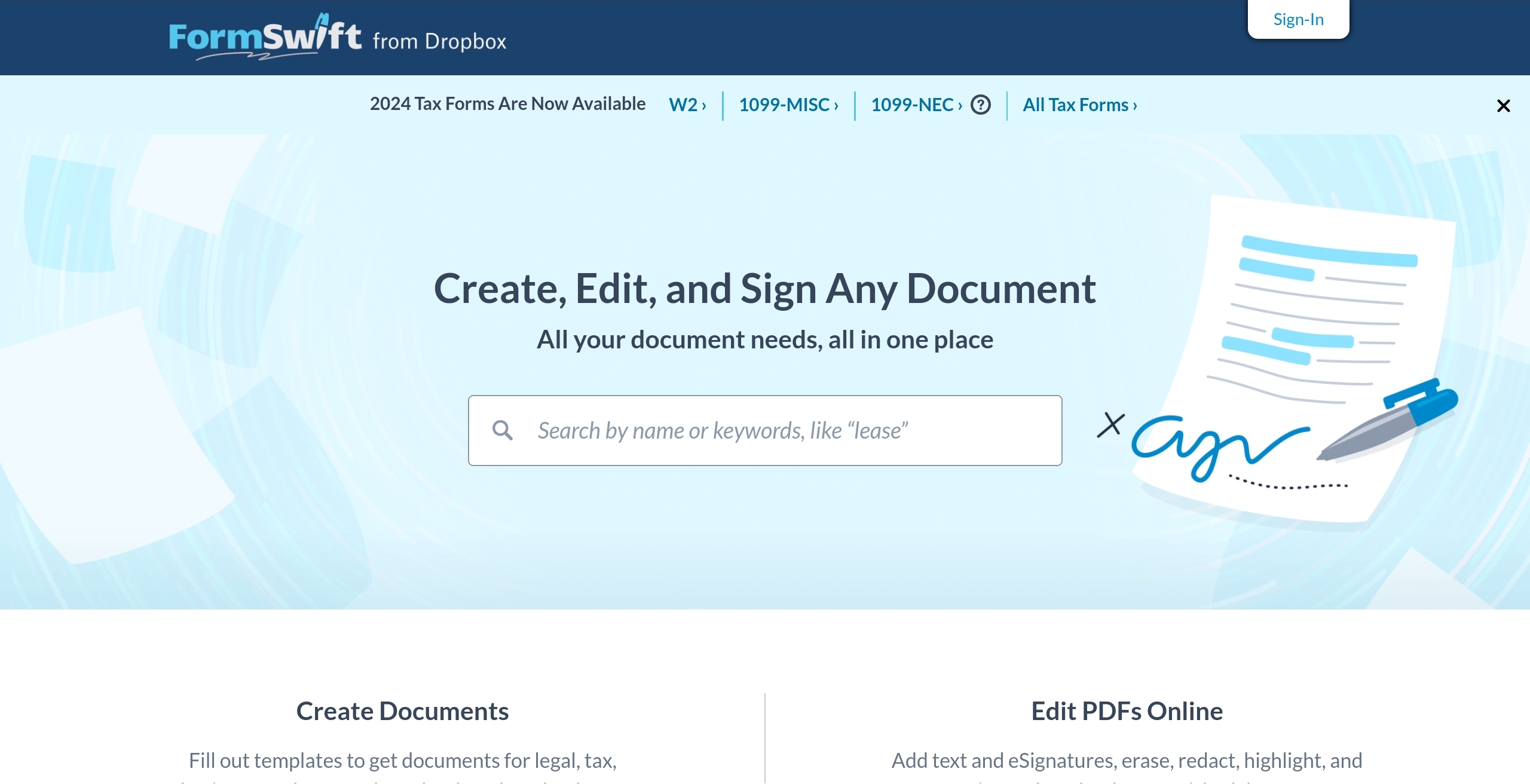
Task: Expand All Tax Forms link
Action: tap(1079, 105)
